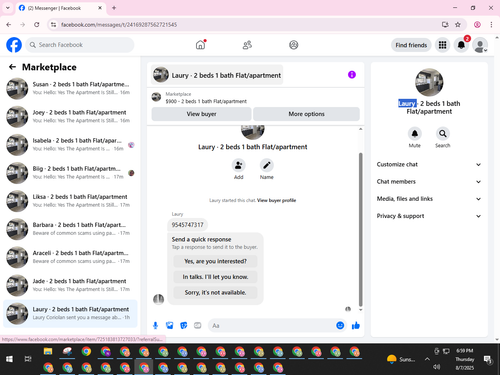Expand the Chat members section
Viewport: 500px width, 375px height.
pyautogui.click(x=429, y=182)
